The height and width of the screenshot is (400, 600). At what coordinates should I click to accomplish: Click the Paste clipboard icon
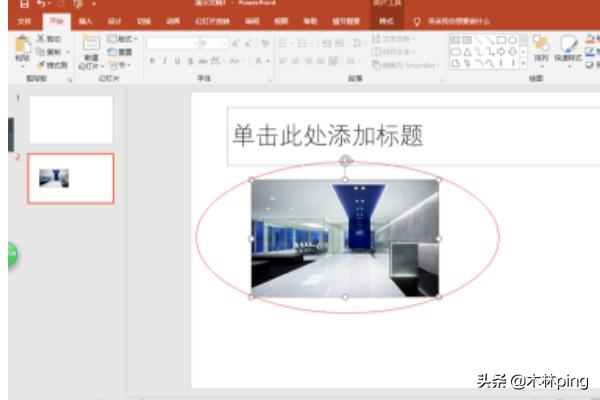tap(22, 44)
